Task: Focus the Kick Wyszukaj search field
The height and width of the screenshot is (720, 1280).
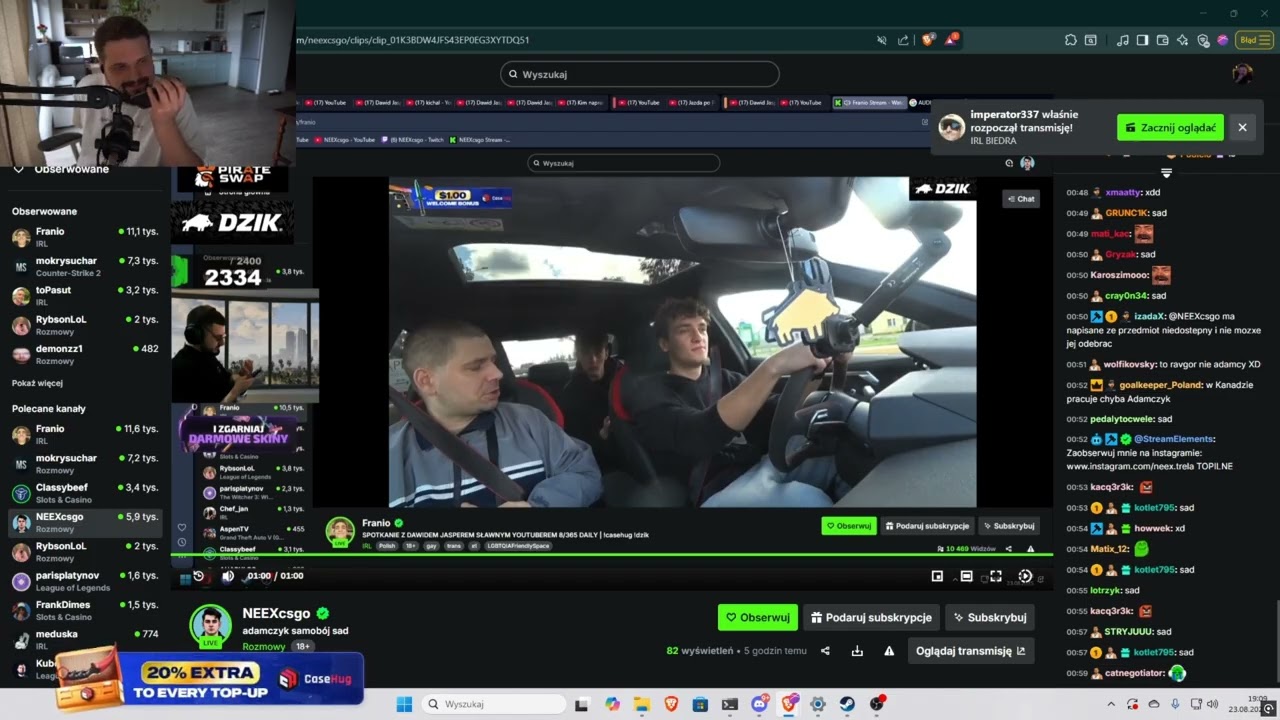Action: pos(639,74)
